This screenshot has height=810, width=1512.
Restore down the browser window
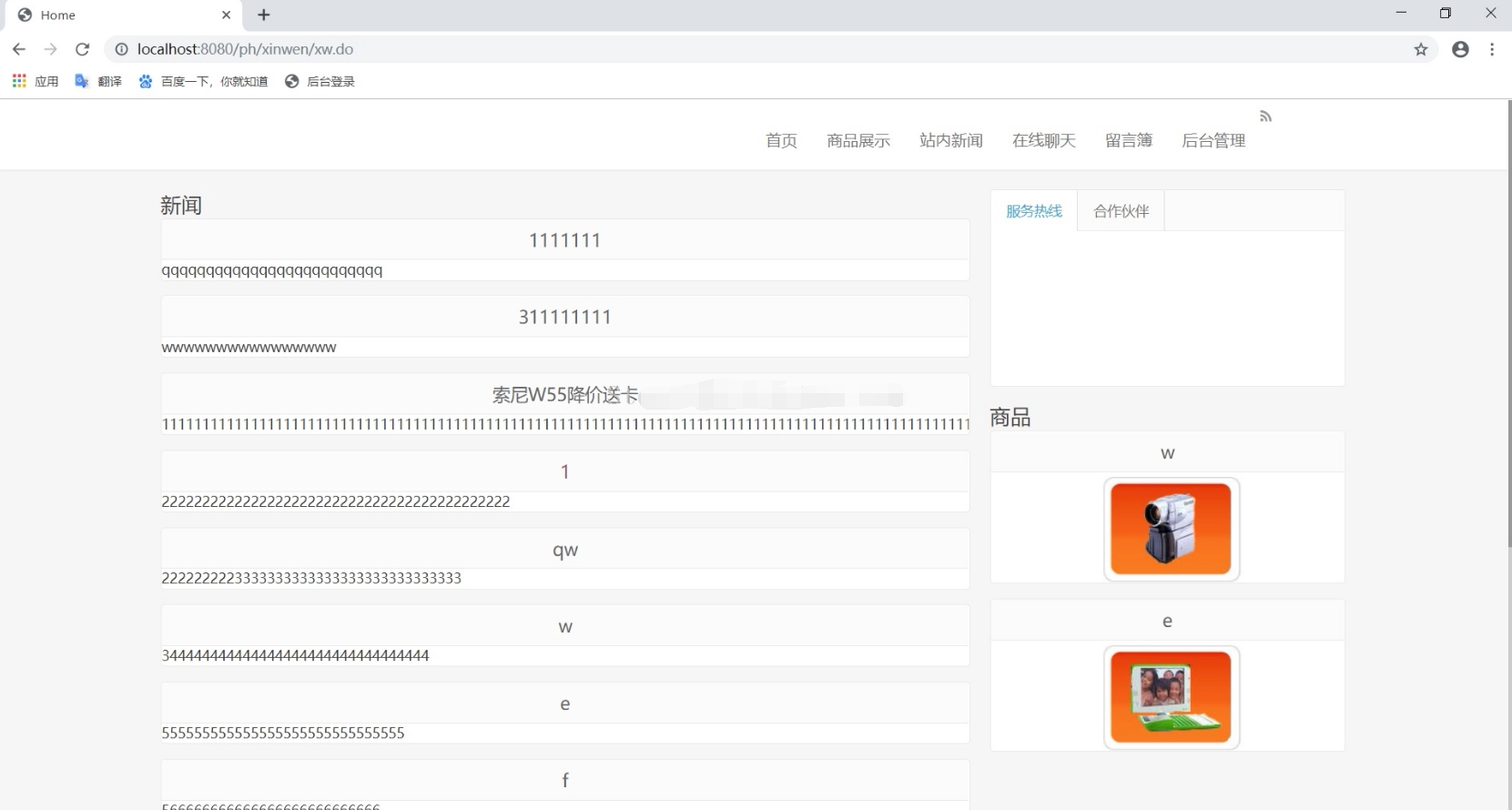[x=1445, y=13]
